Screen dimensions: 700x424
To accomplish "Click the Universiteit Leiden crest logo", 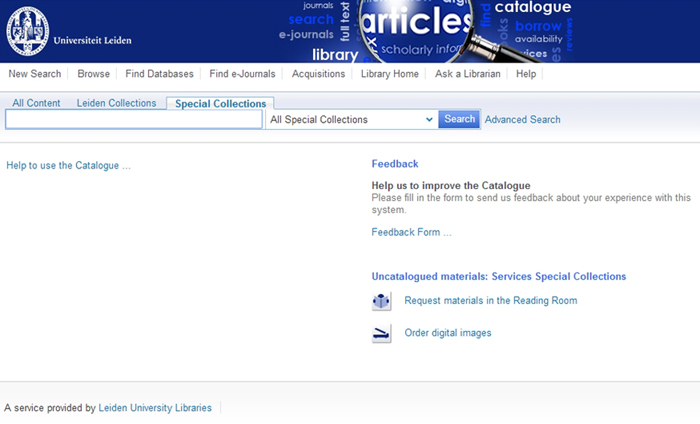I will [x=27, y=31].
